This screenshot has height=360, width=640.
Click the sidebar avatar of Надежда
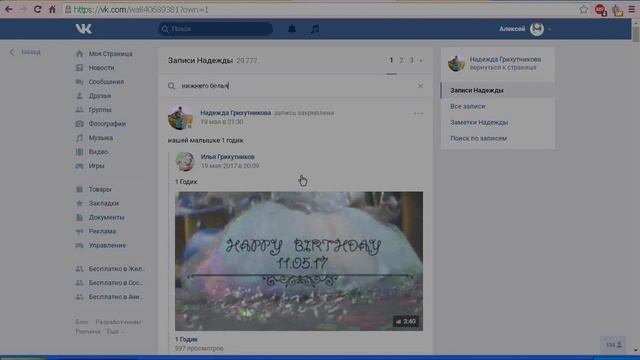click(x=456, y=63)
